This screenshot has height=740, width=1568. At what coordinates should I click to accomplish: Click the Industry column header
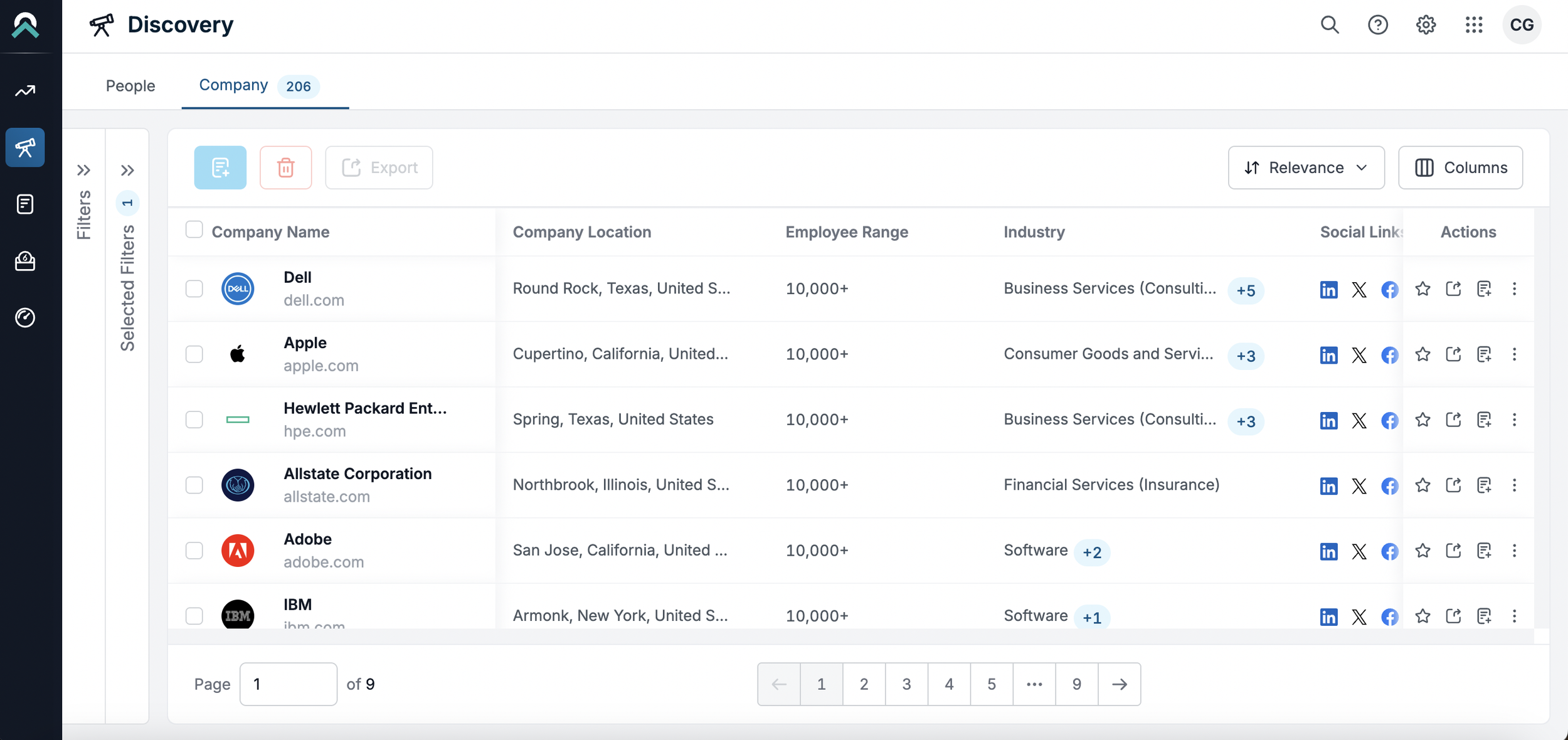point(1034,232)
